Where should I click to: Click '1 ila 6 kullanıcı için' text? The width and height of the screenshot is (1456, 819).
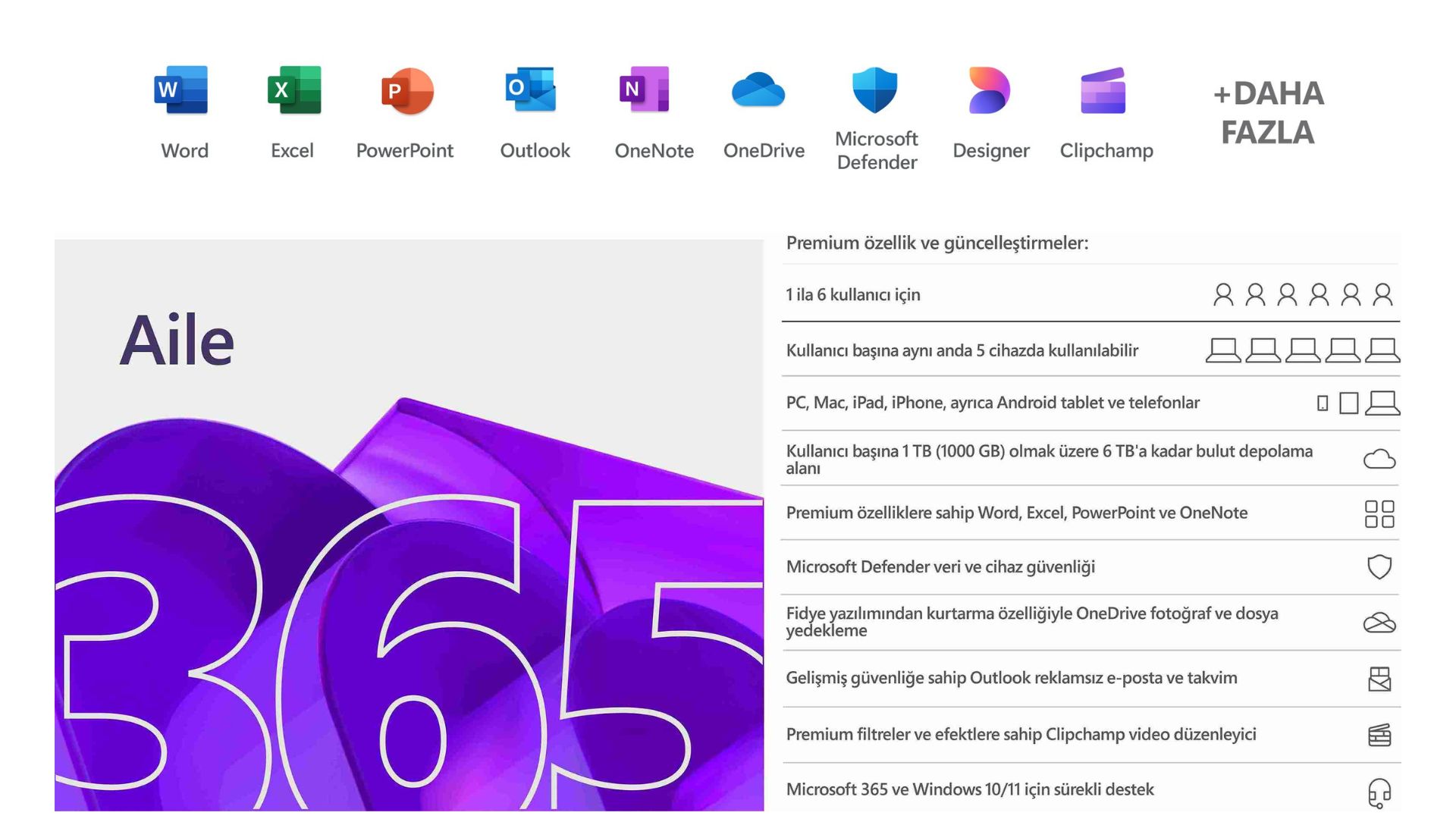coord(853,295)
